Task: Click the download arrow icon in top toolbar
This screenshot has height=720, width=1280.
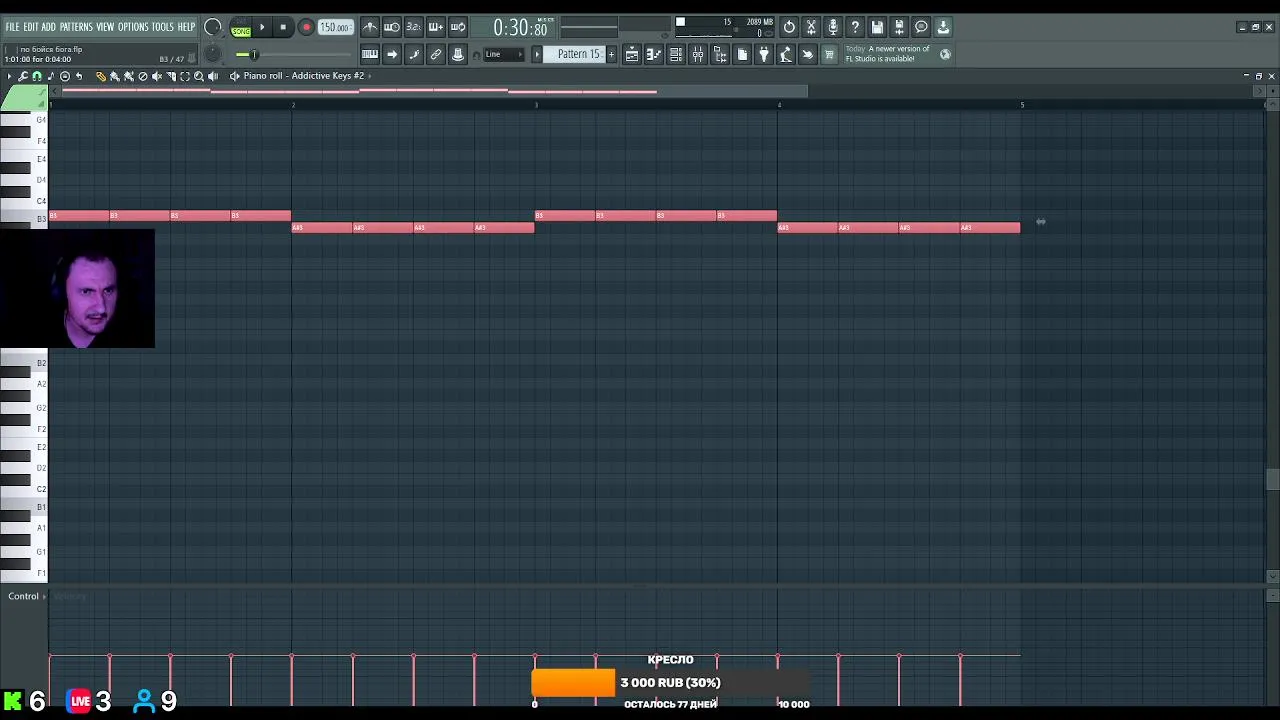Action: tap(943, 27)
